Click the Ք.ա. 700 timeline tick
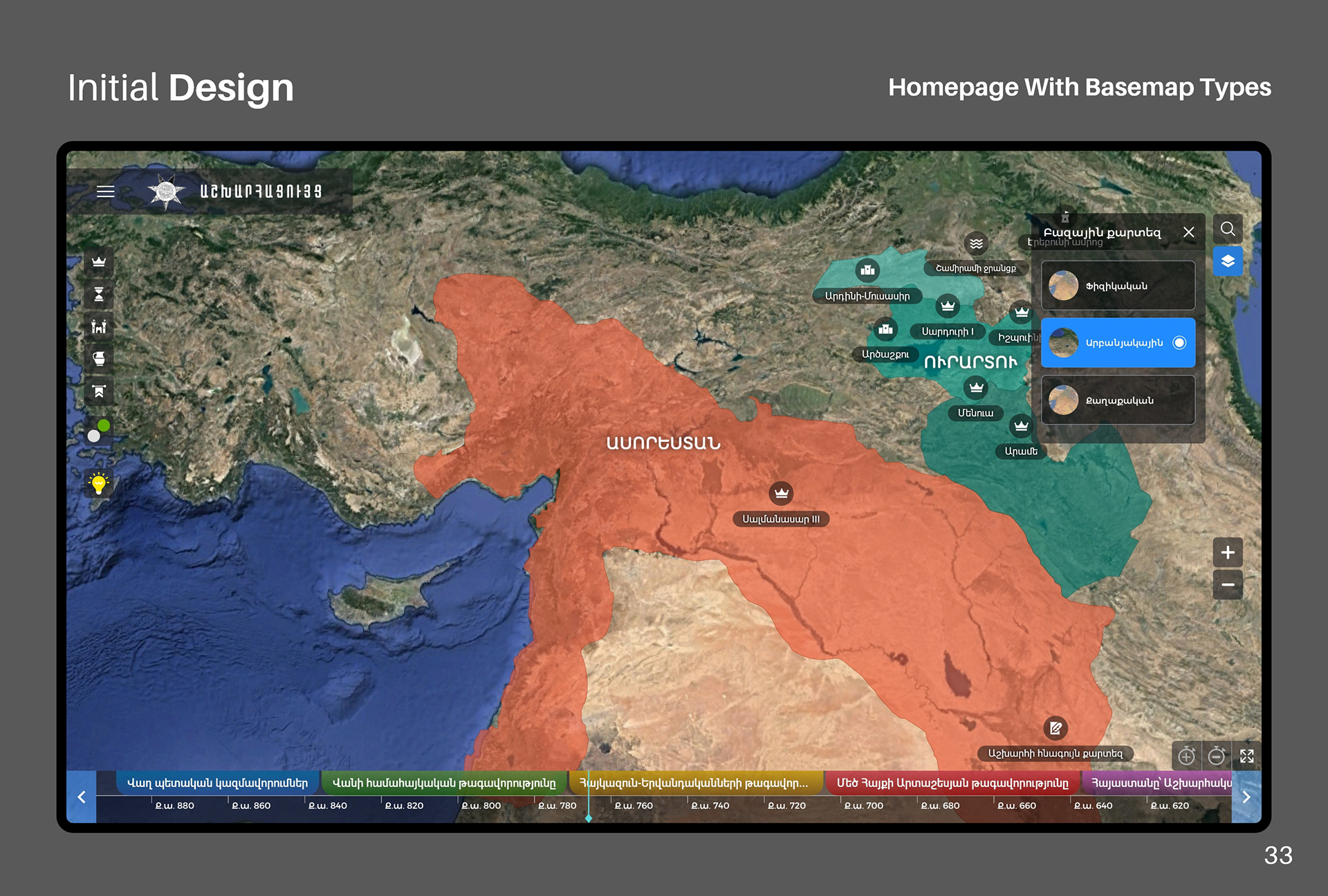 (x=863, y=805)
